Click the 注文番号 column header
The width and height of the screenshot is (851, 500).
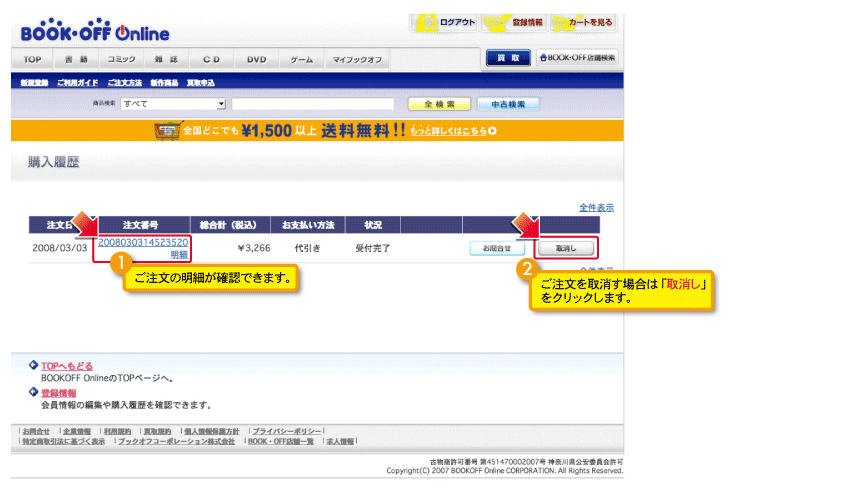pos(141,225)
